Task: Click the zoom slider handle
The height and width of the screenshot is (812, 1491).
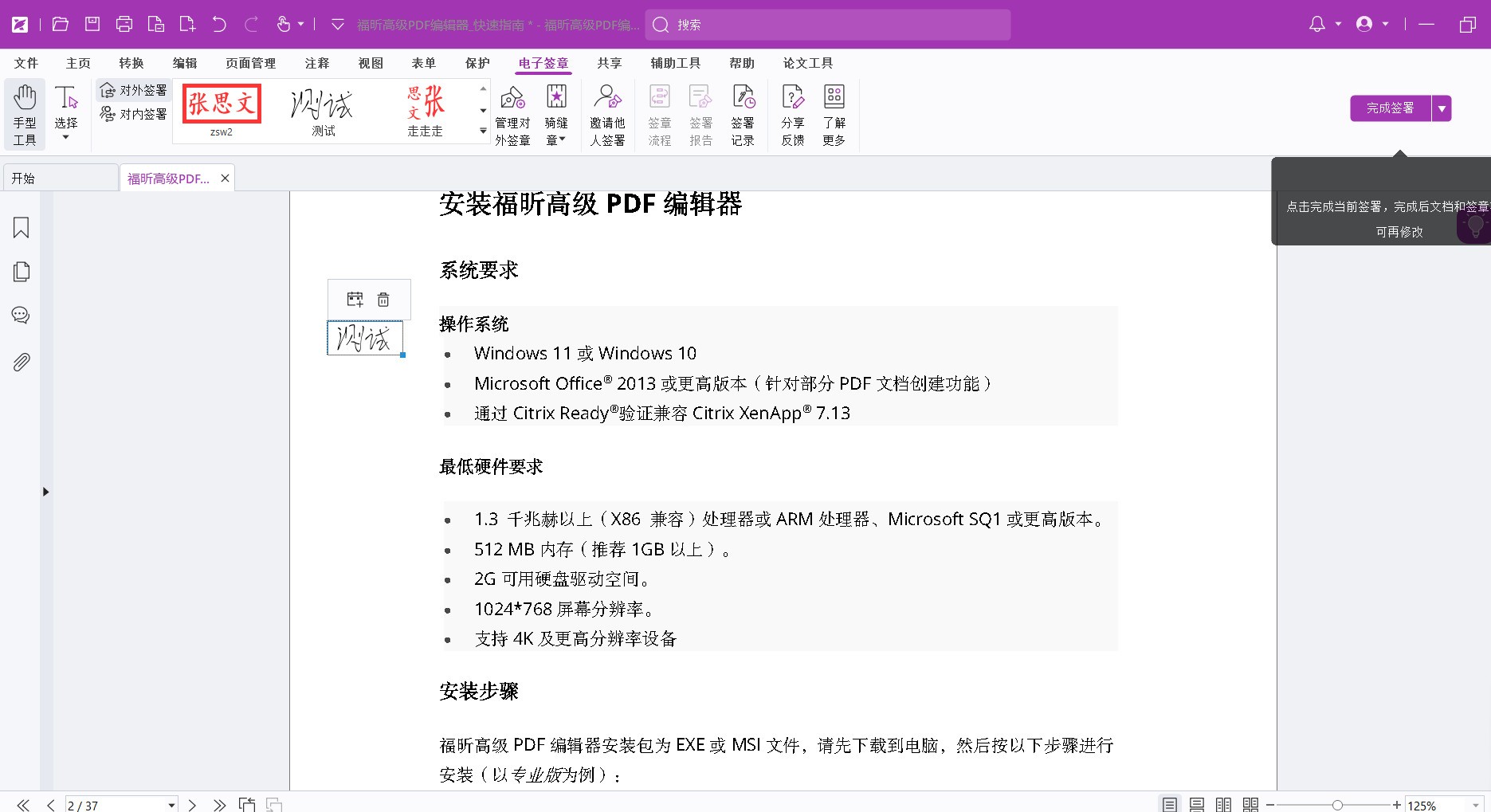Action: 1337,805
